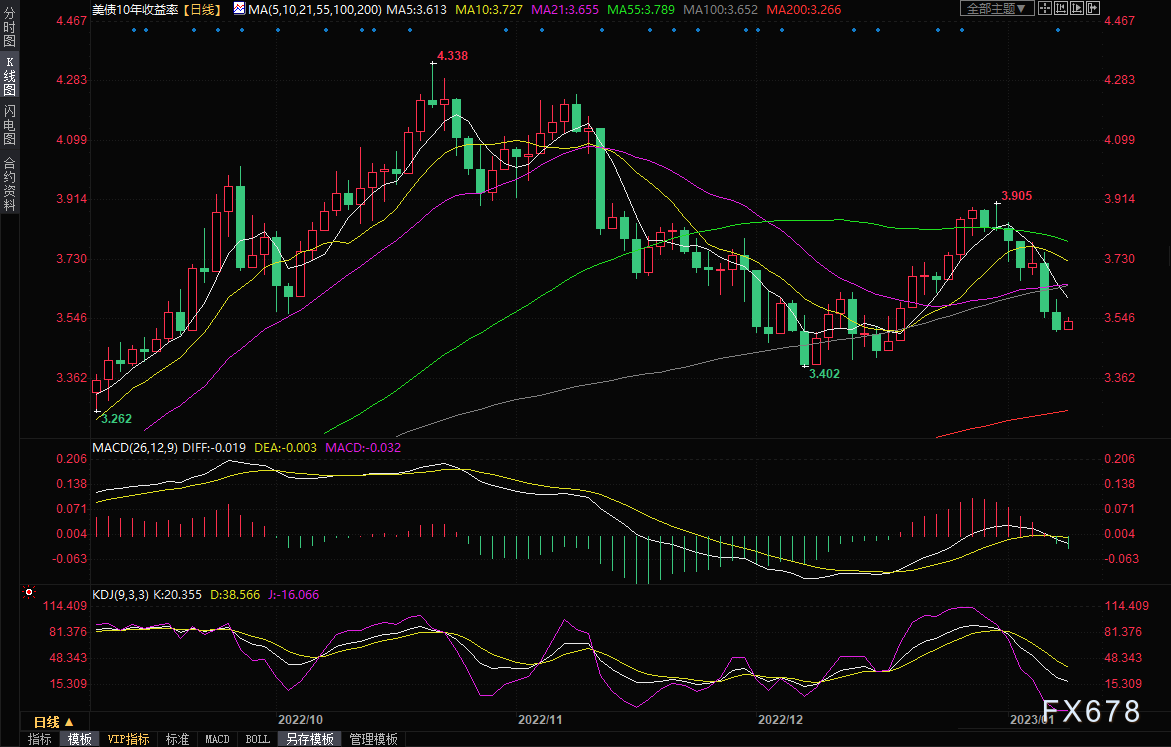Select the K线图 sidebar tab

coord(9,76)
